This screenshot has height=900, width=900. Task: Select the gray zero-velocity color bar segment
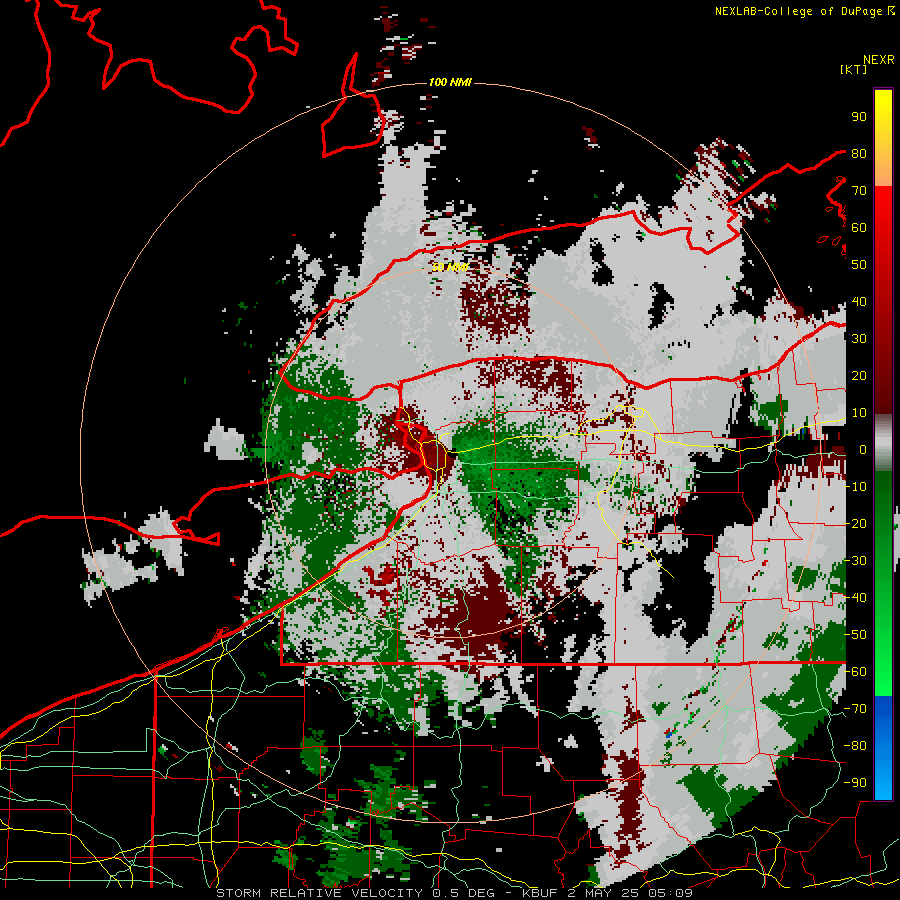click(x=883, y=443)
